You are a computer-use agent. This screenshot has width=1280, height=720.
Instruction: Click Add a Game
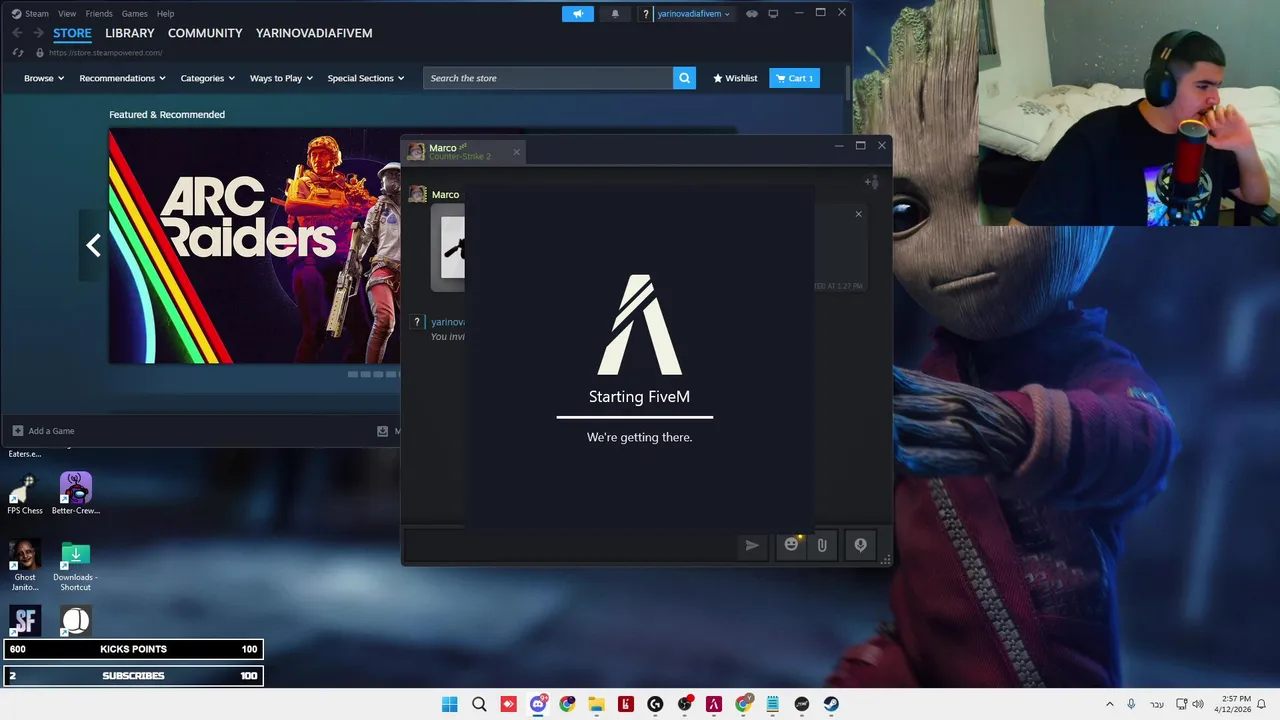[x=44, y=431]
